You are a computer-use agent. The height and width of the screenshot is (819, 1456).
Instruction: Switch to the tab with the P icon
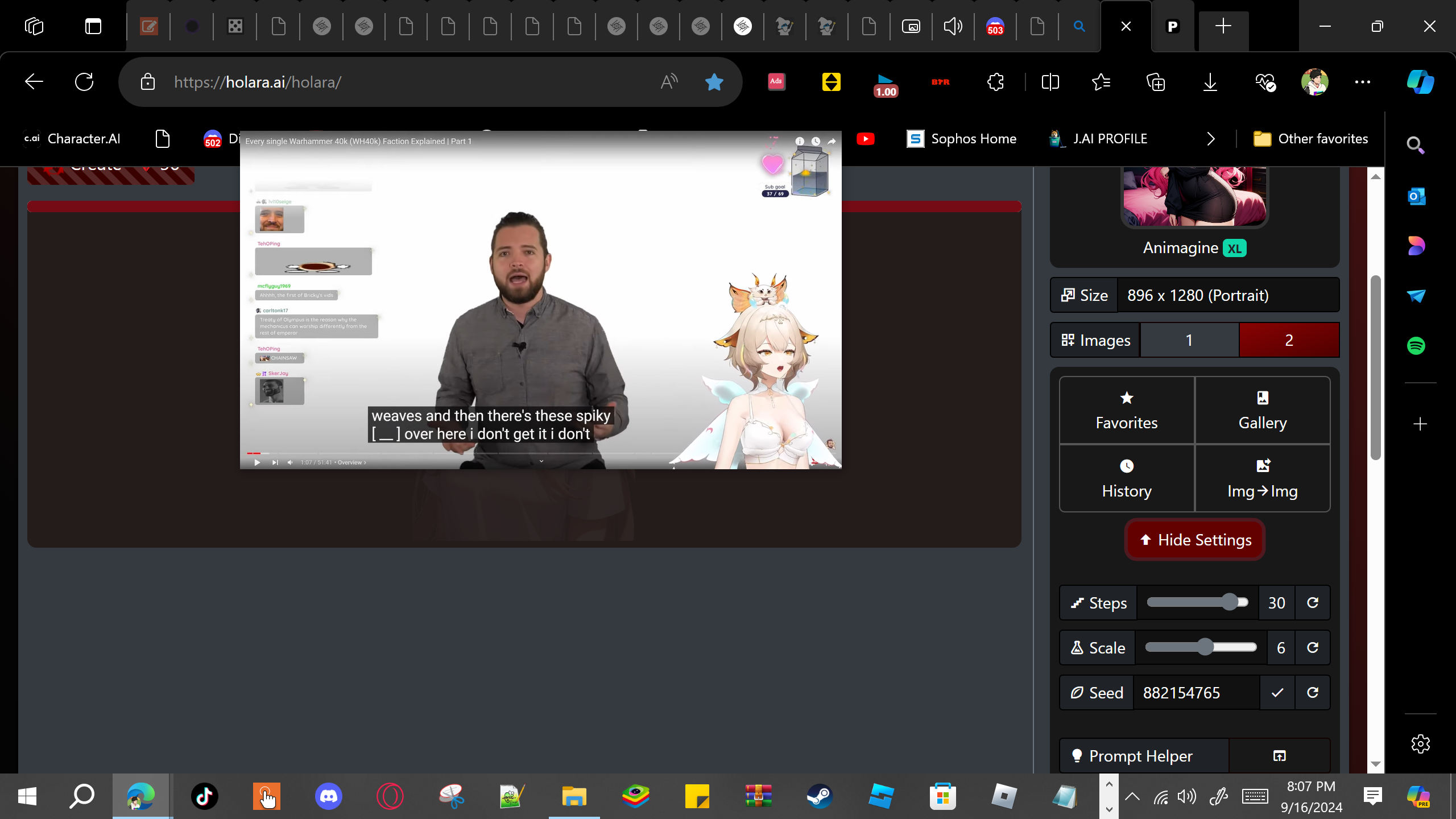[1172, 26]
